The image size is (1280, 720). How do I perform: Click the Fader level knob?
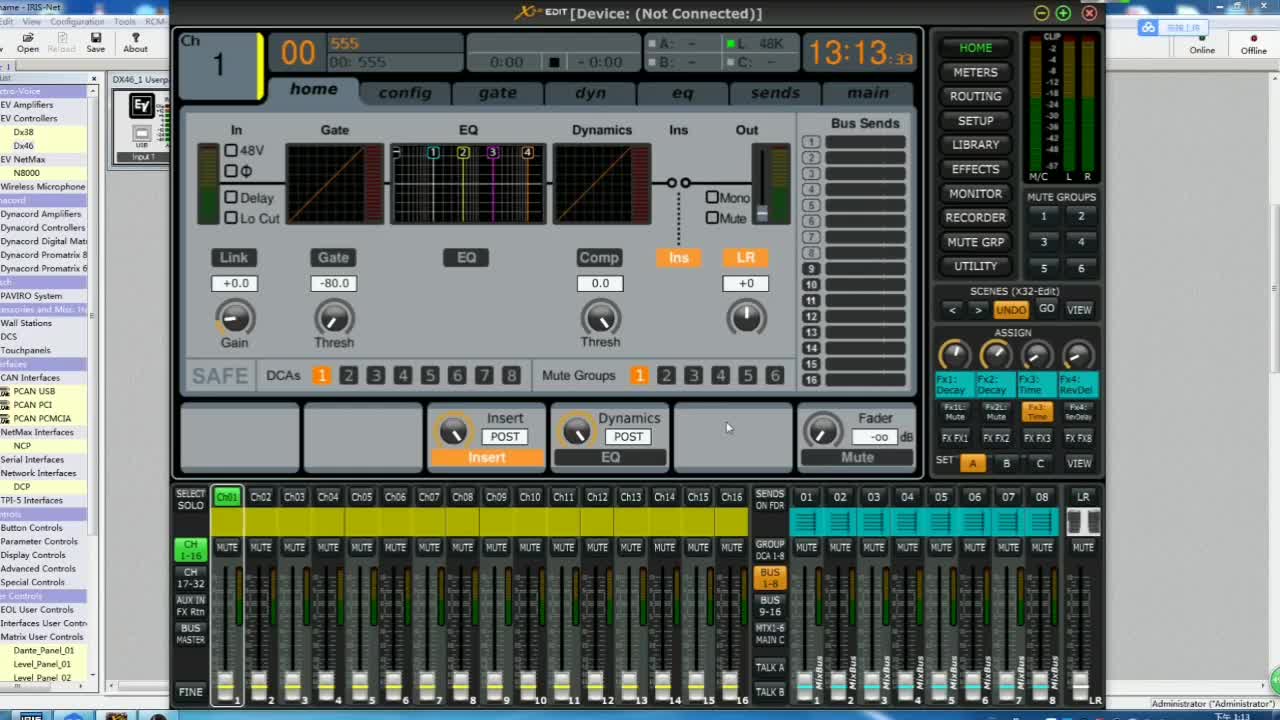pyautogui.click(x=823, y=431)
